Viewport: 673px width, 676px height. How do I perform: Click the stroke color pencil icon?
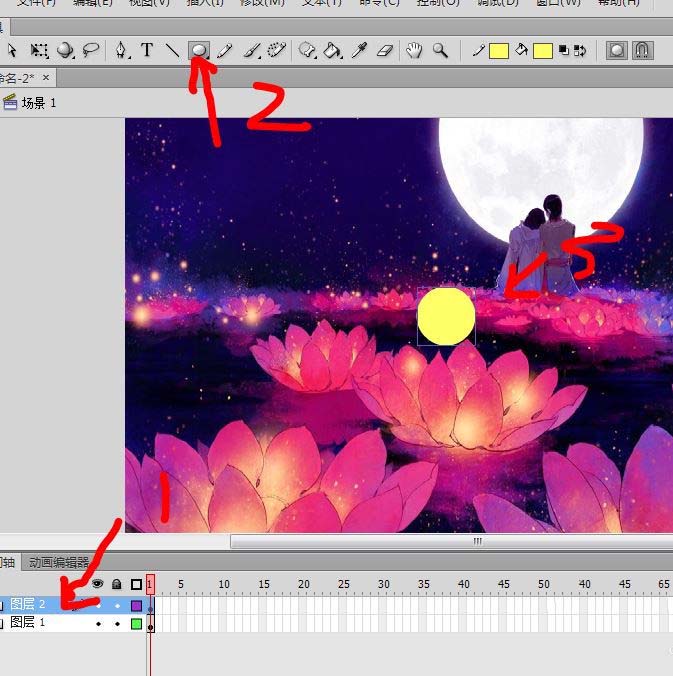478,50
